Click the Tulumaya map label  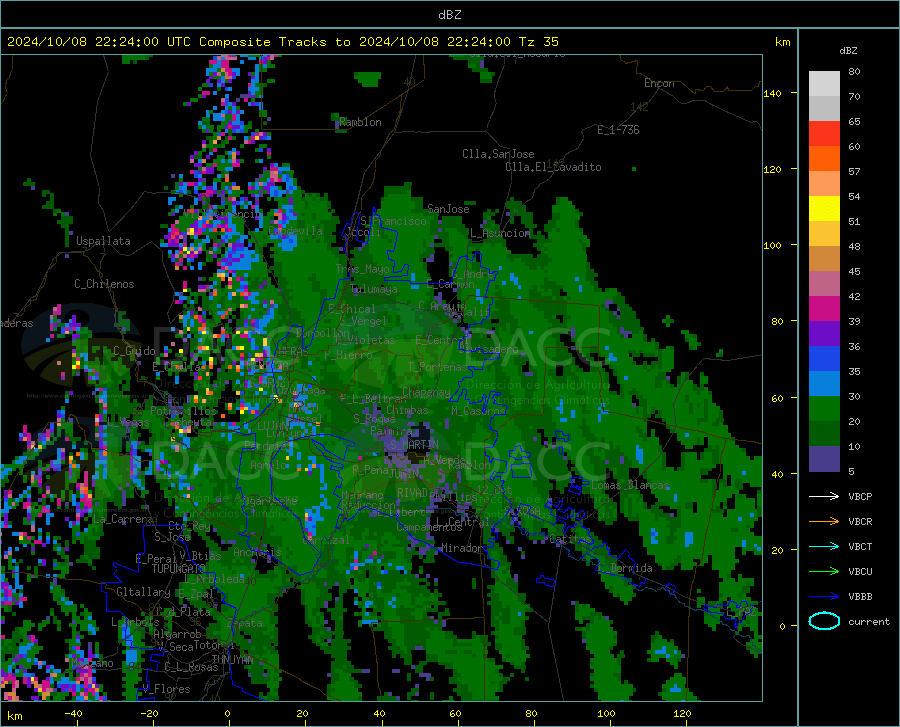374,289
